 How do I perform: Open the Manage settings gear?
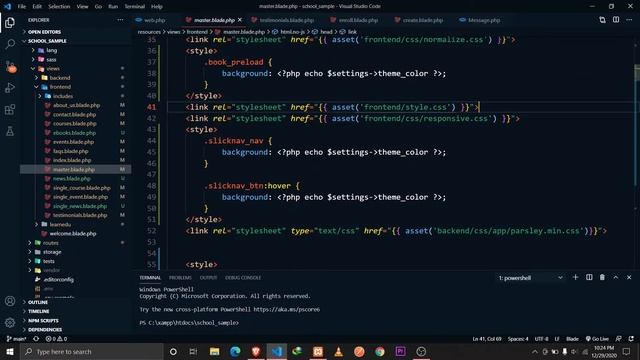pos(10,322)
